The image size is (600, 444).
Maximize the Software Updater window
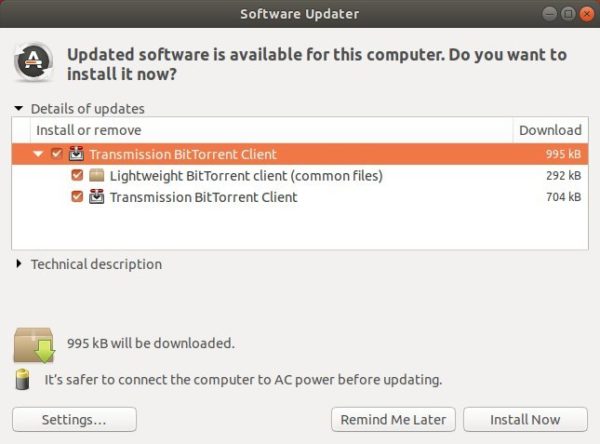pyautogui.click(x=568, y=14)
